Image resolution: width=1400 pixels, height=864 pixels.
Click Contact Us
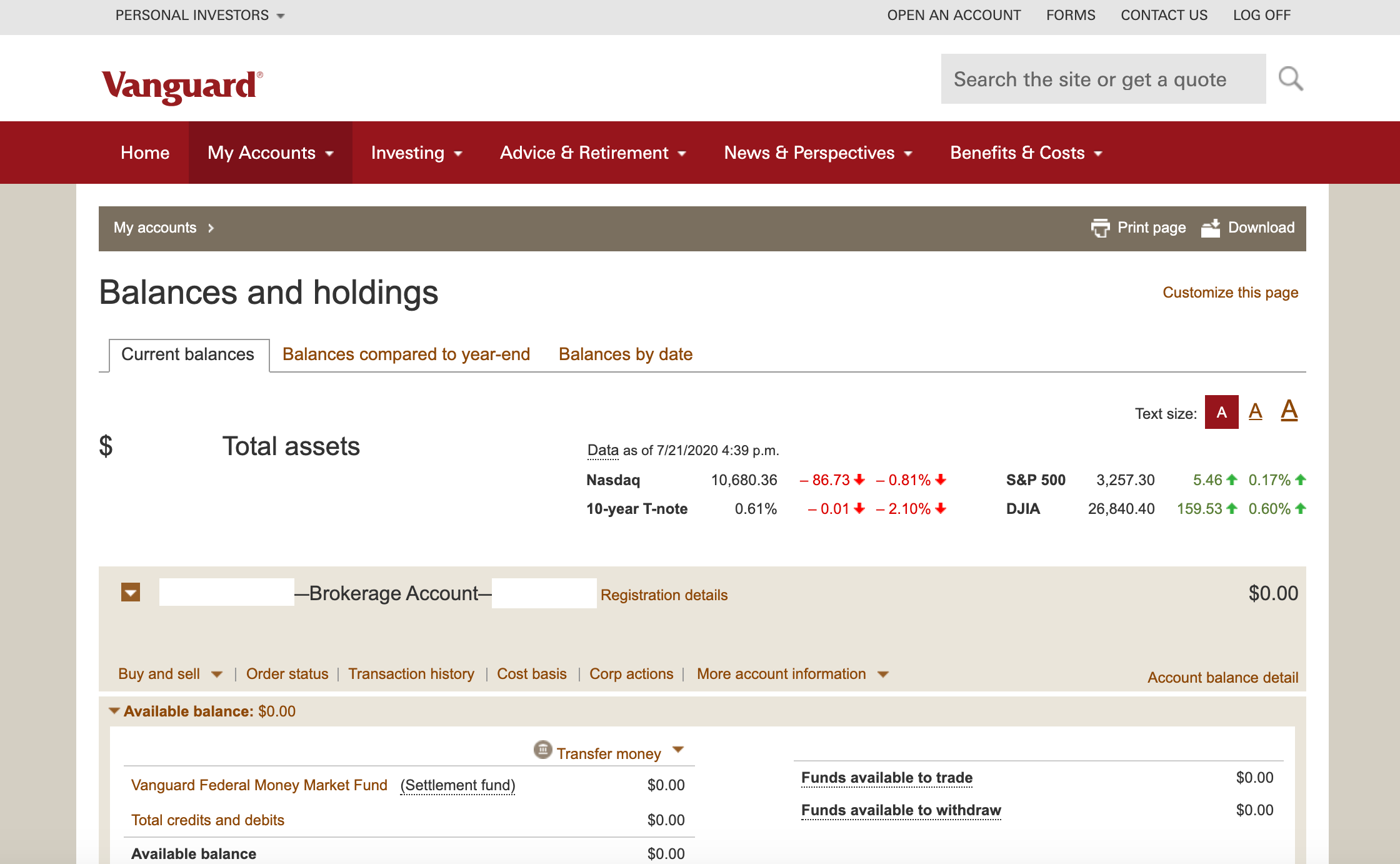click(x=1164, y=15)
